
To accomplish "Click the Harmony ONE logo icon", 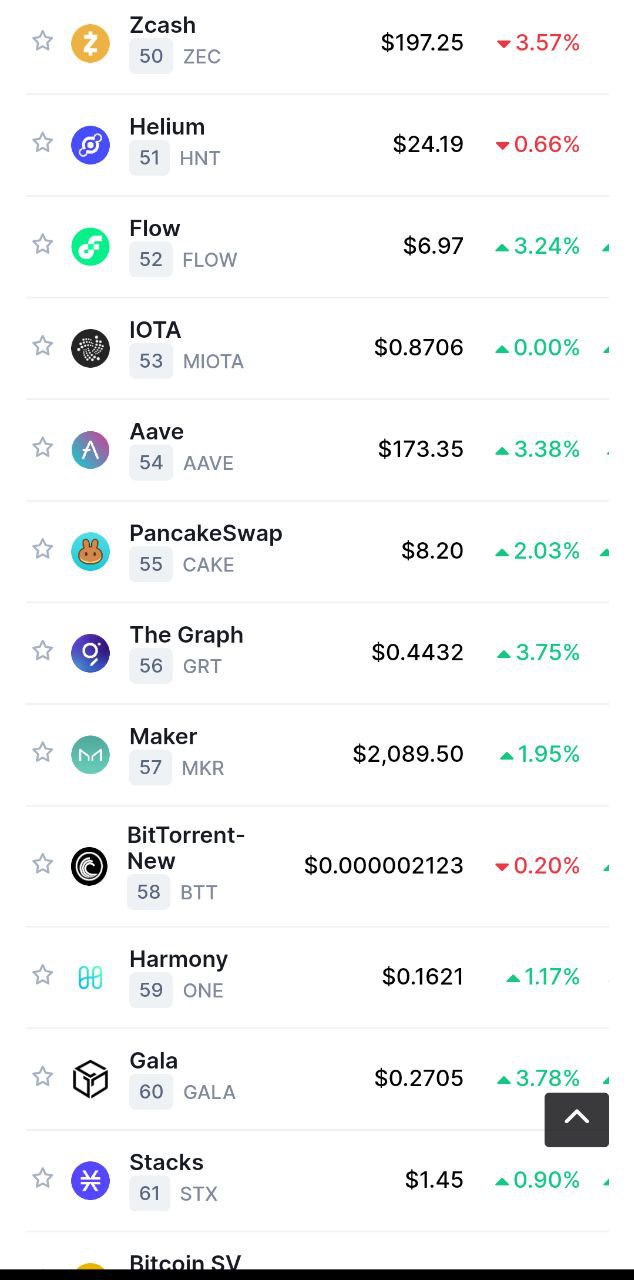I will [90, 977].
